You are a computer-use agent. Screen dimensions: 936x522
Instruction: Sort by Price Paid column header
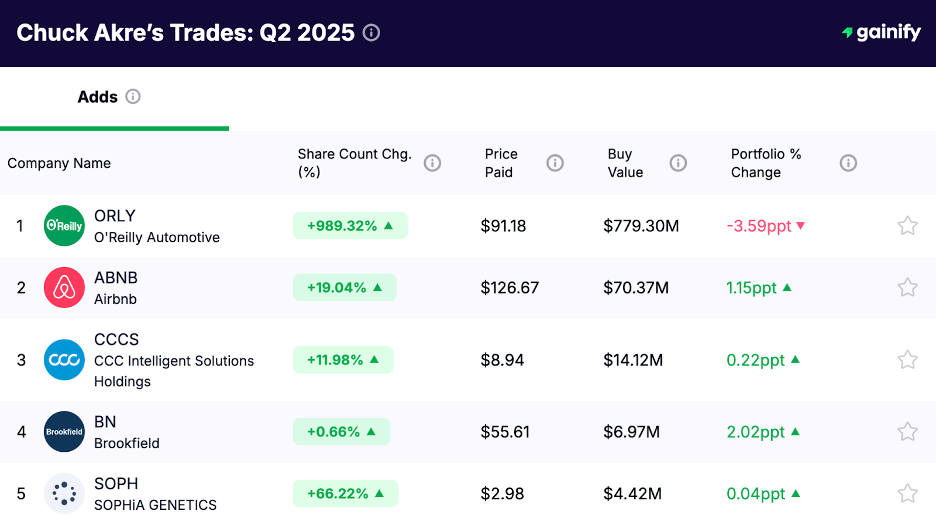pos(501,163)
